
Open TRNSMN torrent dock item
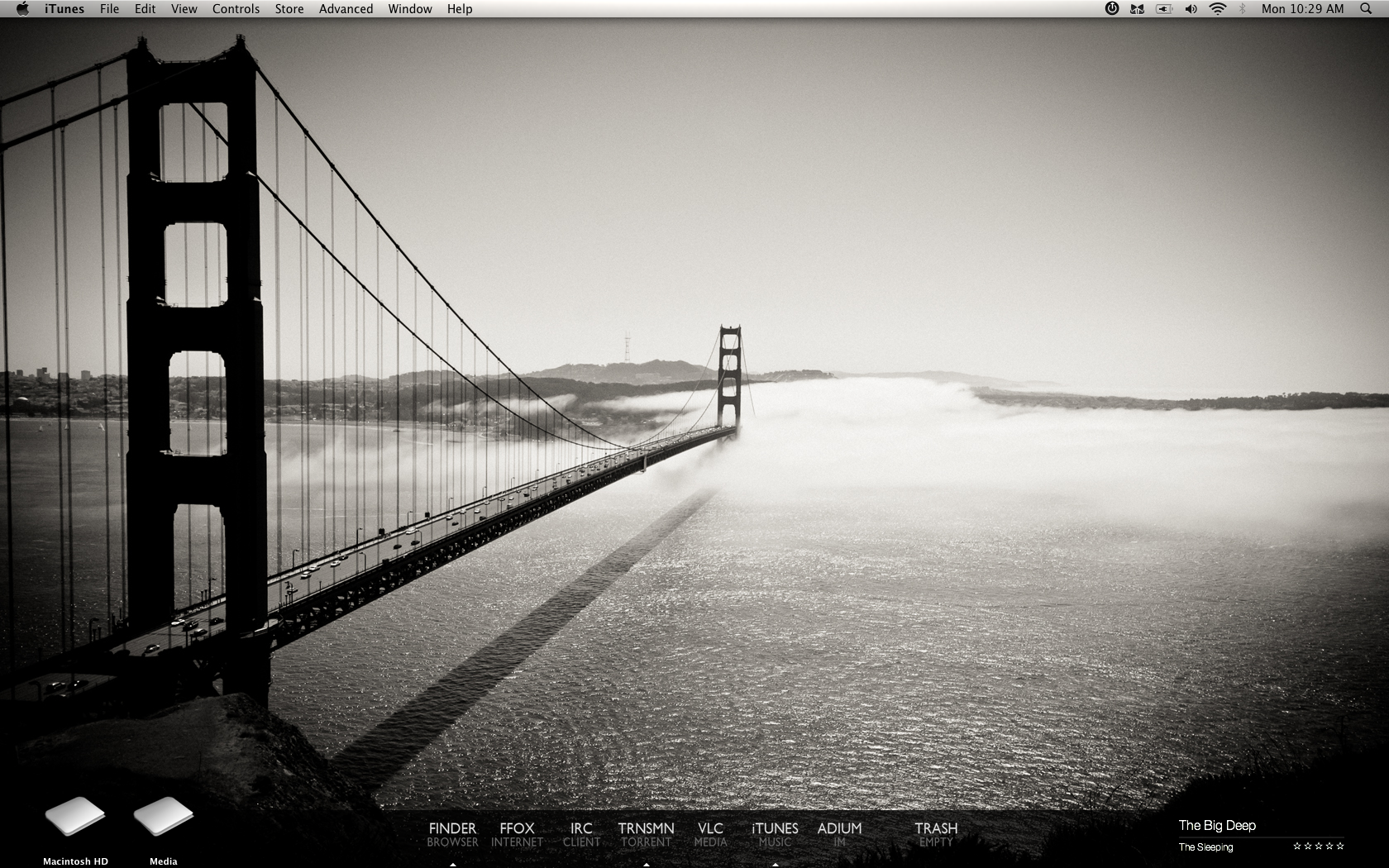646,834
